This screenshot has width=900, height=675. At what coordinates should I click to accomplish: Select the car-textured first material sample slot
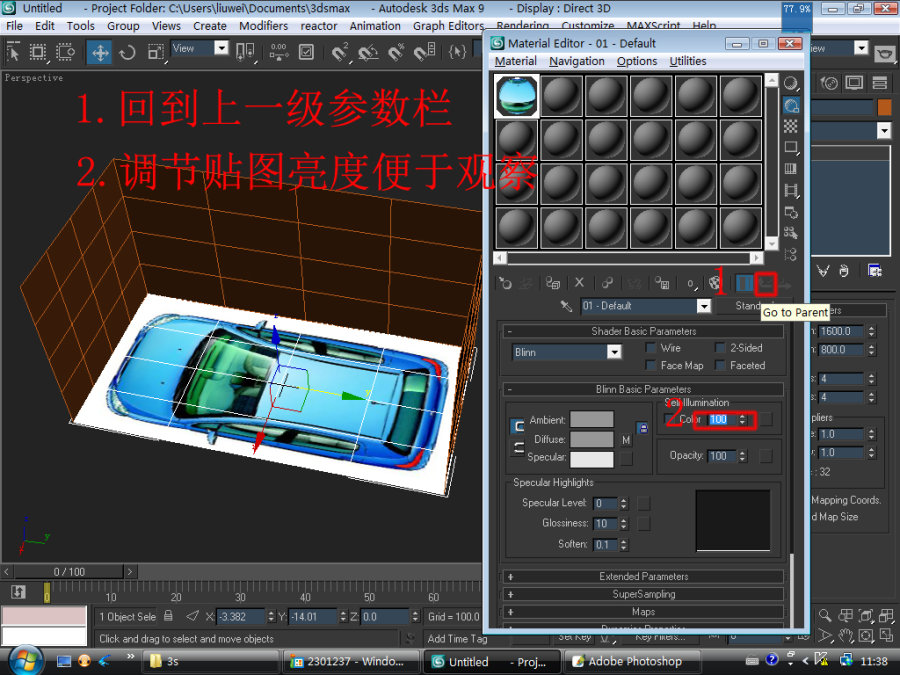tap(517, 96)
